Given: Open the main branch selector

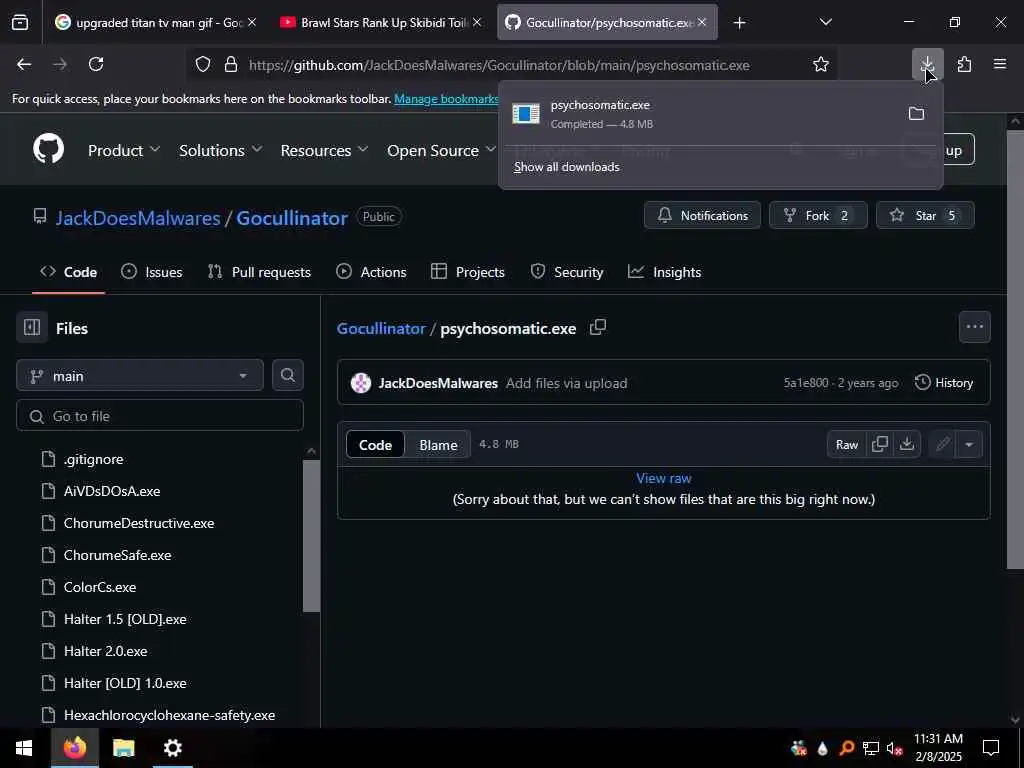Looking at the screenshot, I should pos(140,376).
